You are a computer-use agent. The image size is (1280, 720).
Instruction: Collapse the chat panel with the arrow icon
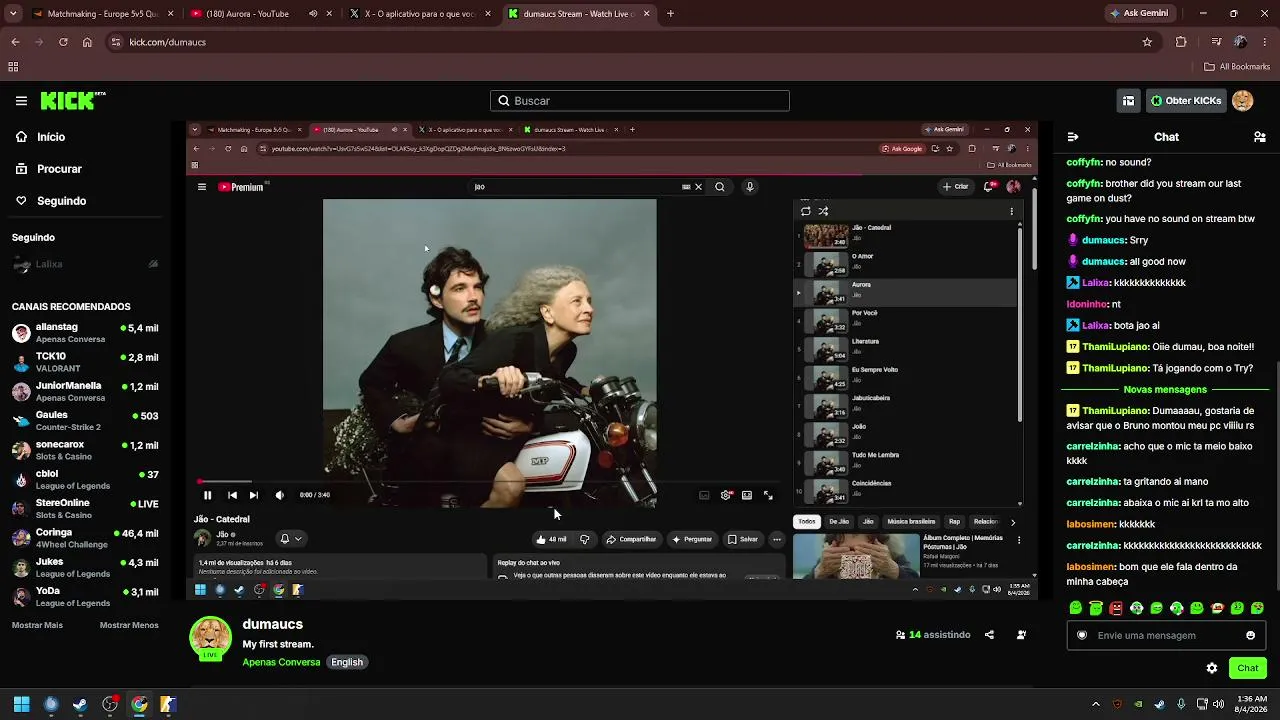tap(1073, 137)
